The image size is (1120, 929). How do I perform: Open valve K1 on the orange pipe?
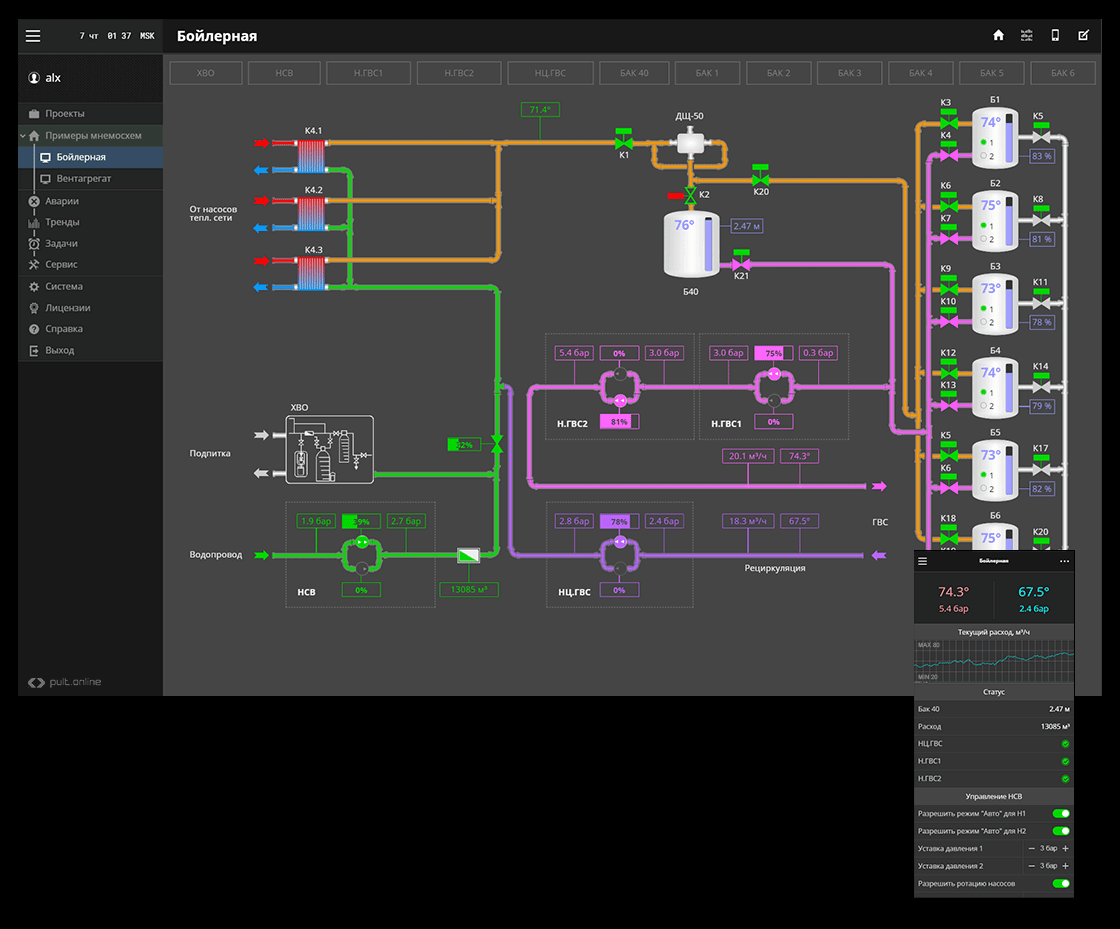(624, 140)
